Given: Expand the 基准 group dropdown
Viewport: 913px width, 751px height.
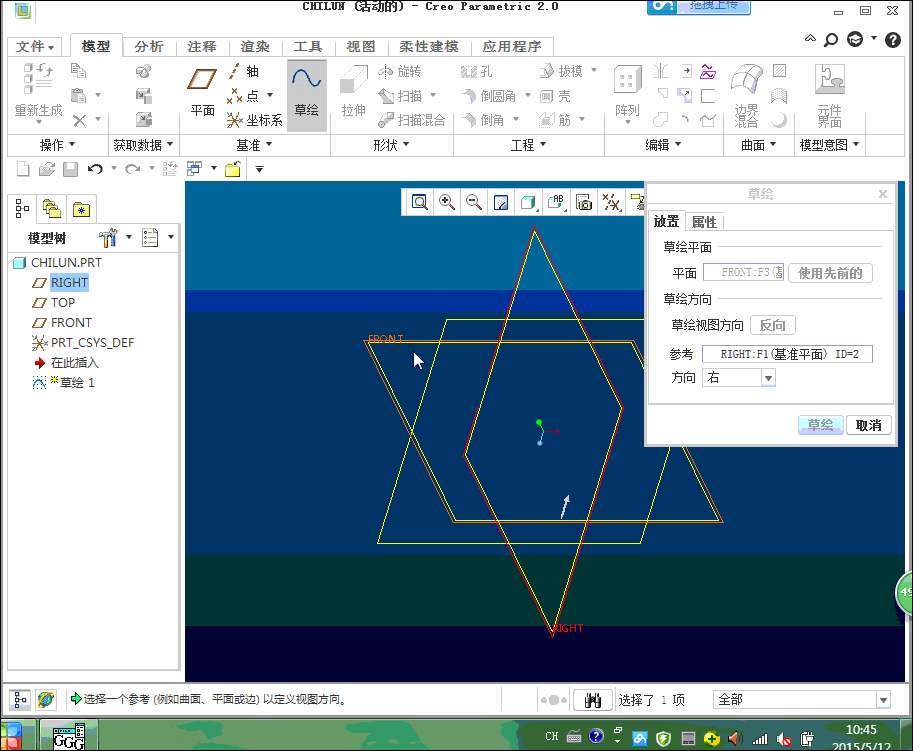Looking at the screenshot, I should pos(254,144).
